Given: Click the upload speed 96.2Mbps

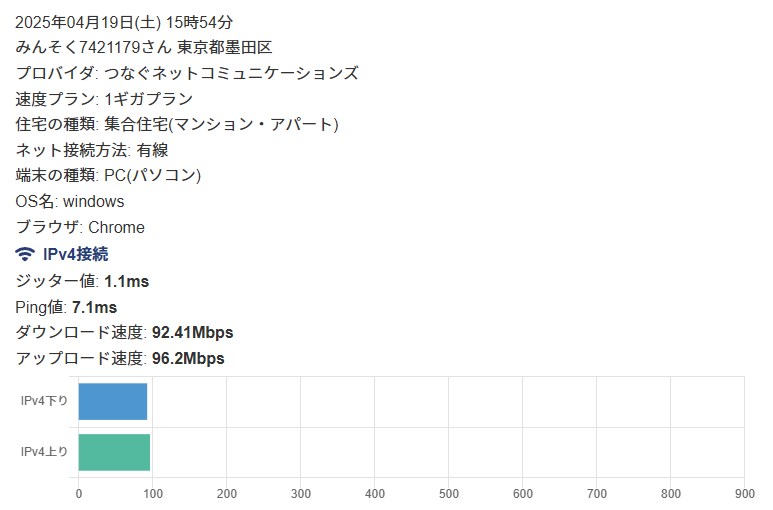Looking at the screenshot, I should [187, 358].
